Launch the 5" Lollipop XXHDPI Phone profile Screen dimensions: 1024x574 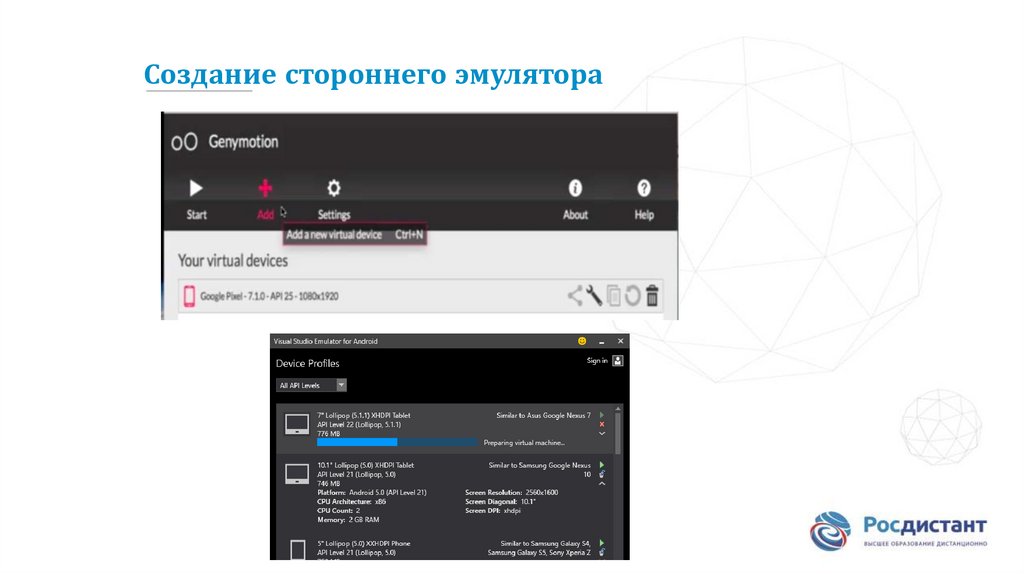point(601,543)
